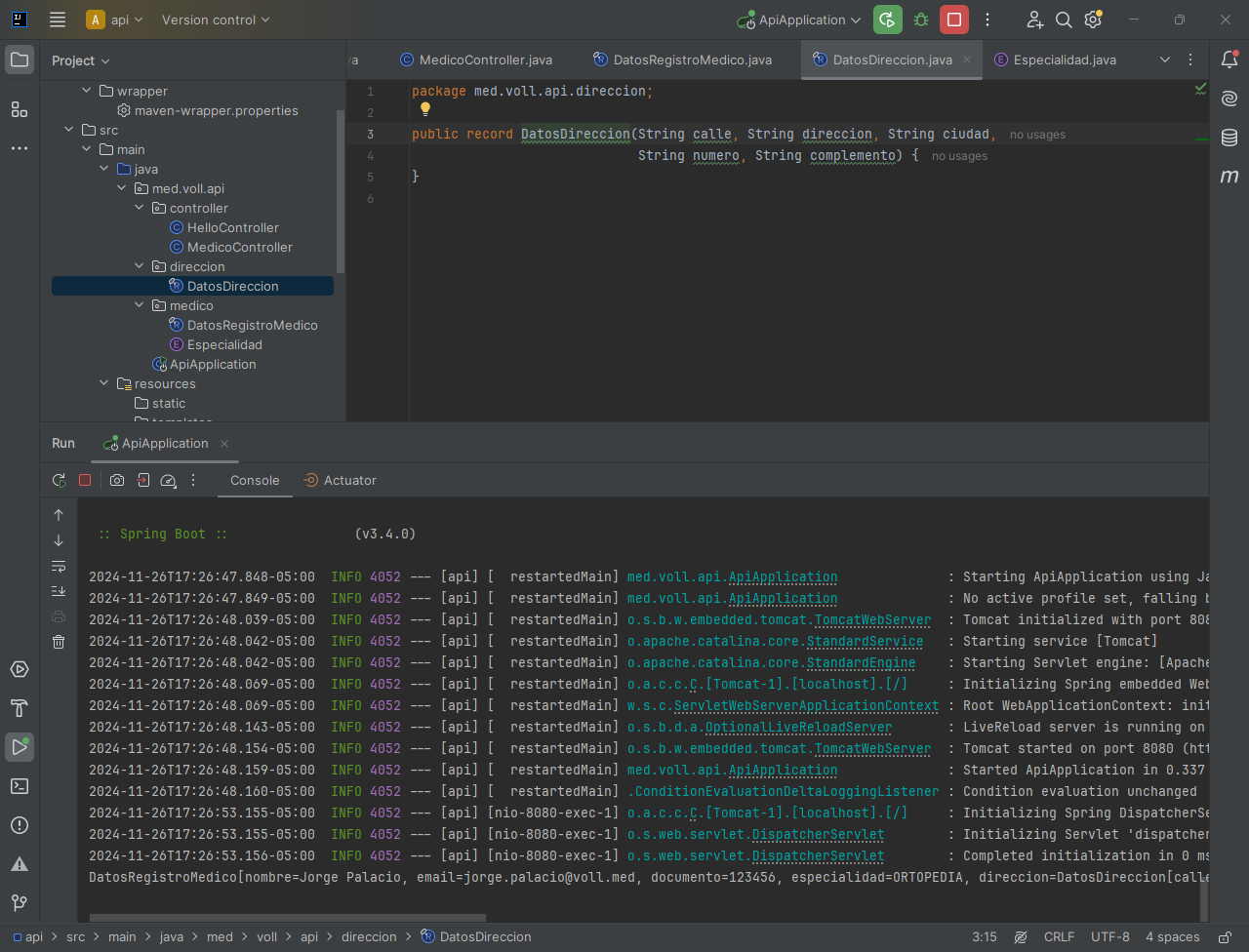Close the DatosDireccion.java tab
The height and width of the screenshot is (952, 1249).
[967, 59]
